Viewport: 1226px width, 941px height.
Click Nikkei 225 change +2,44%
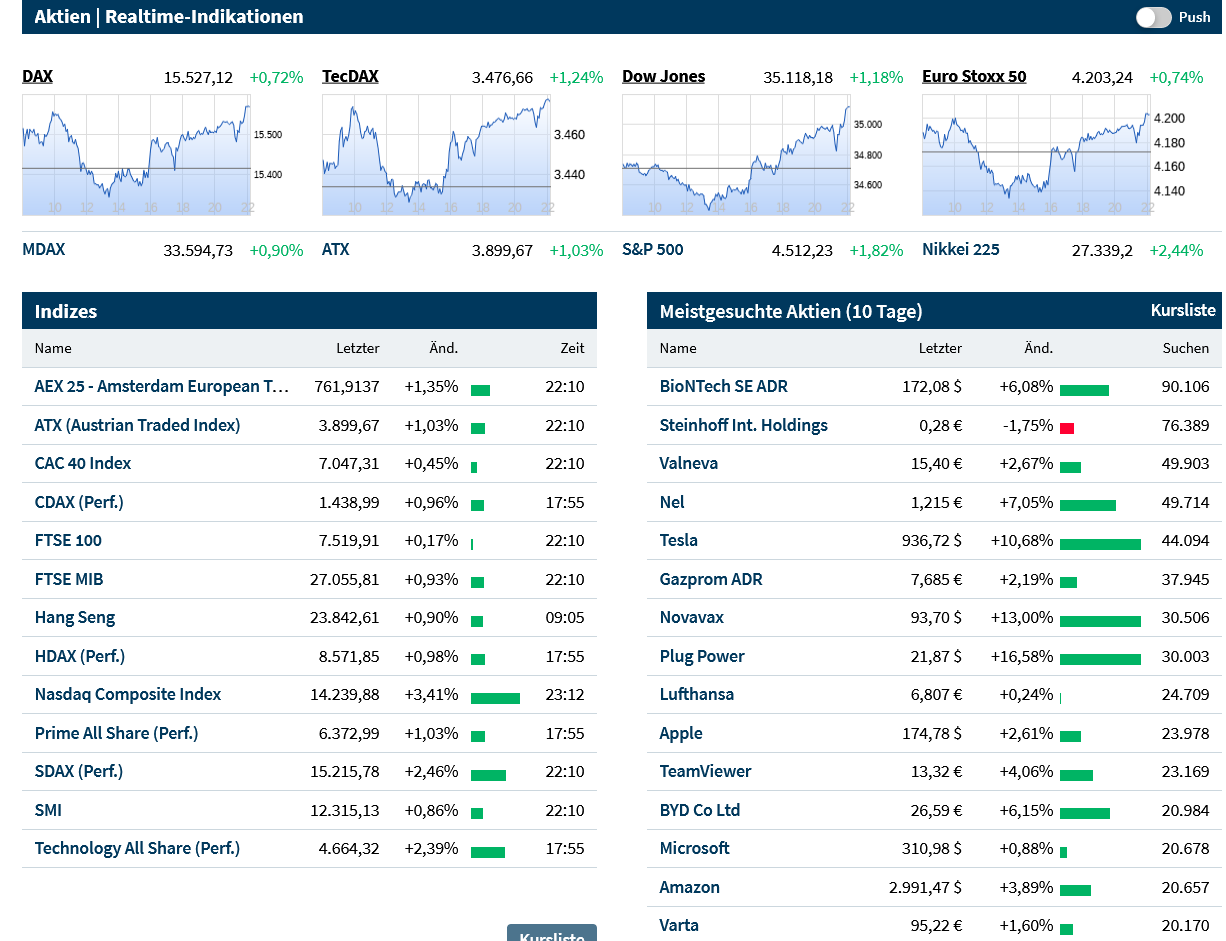point(1176,250)
